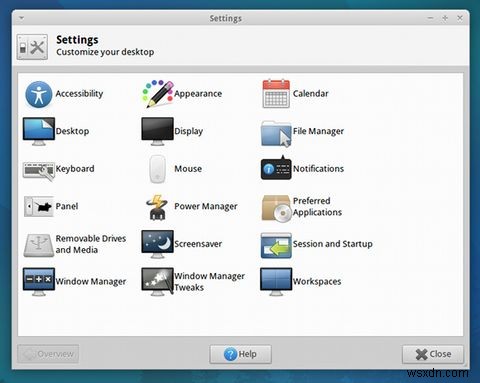Open the Preferred Applications box icon
The width and height of the screenshot is (480, 383).
point(276,208)
